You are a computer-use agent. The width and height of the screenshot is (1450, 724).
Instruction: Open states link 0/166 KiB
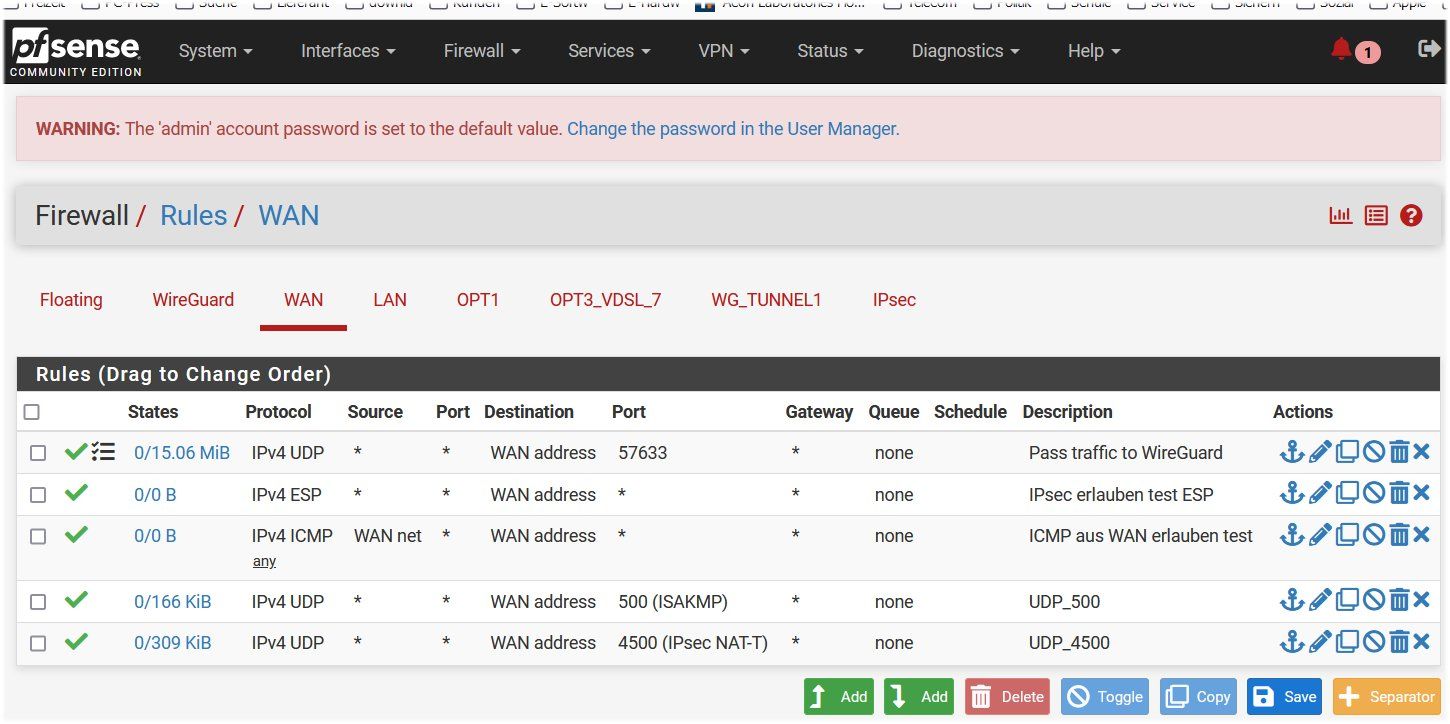[173, 602]
